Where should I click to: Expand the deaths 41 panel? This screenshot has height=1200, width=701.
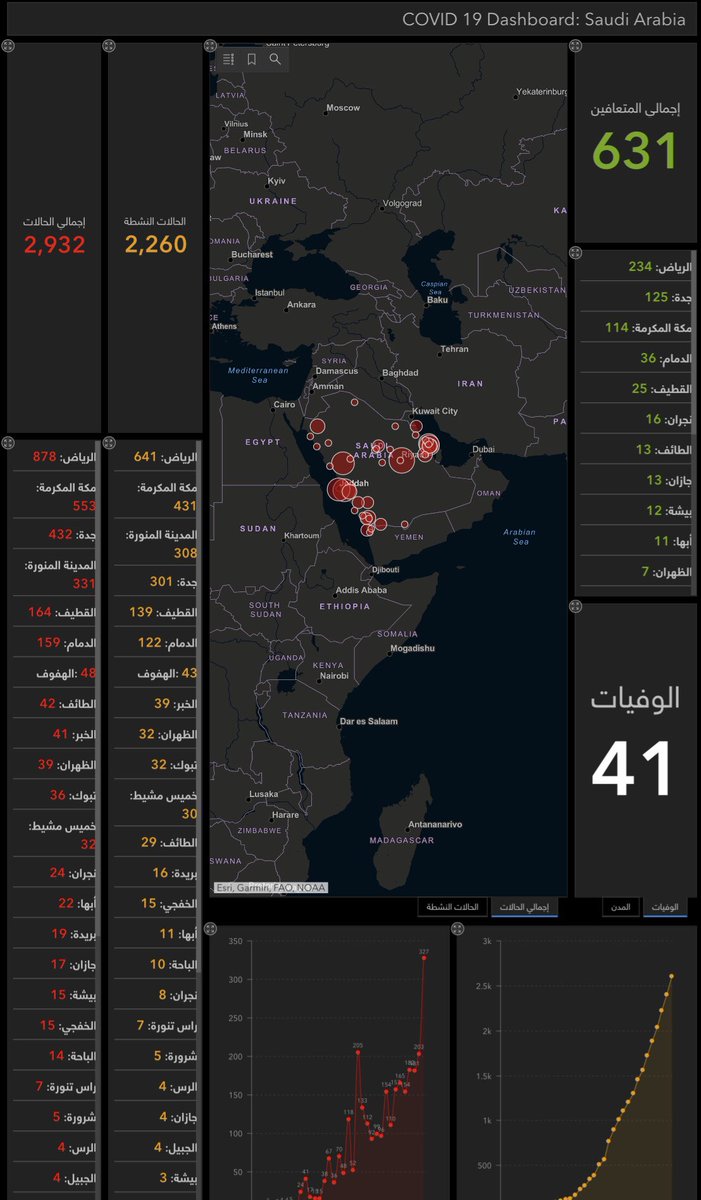pyautogui.click(x=576, y=606)
